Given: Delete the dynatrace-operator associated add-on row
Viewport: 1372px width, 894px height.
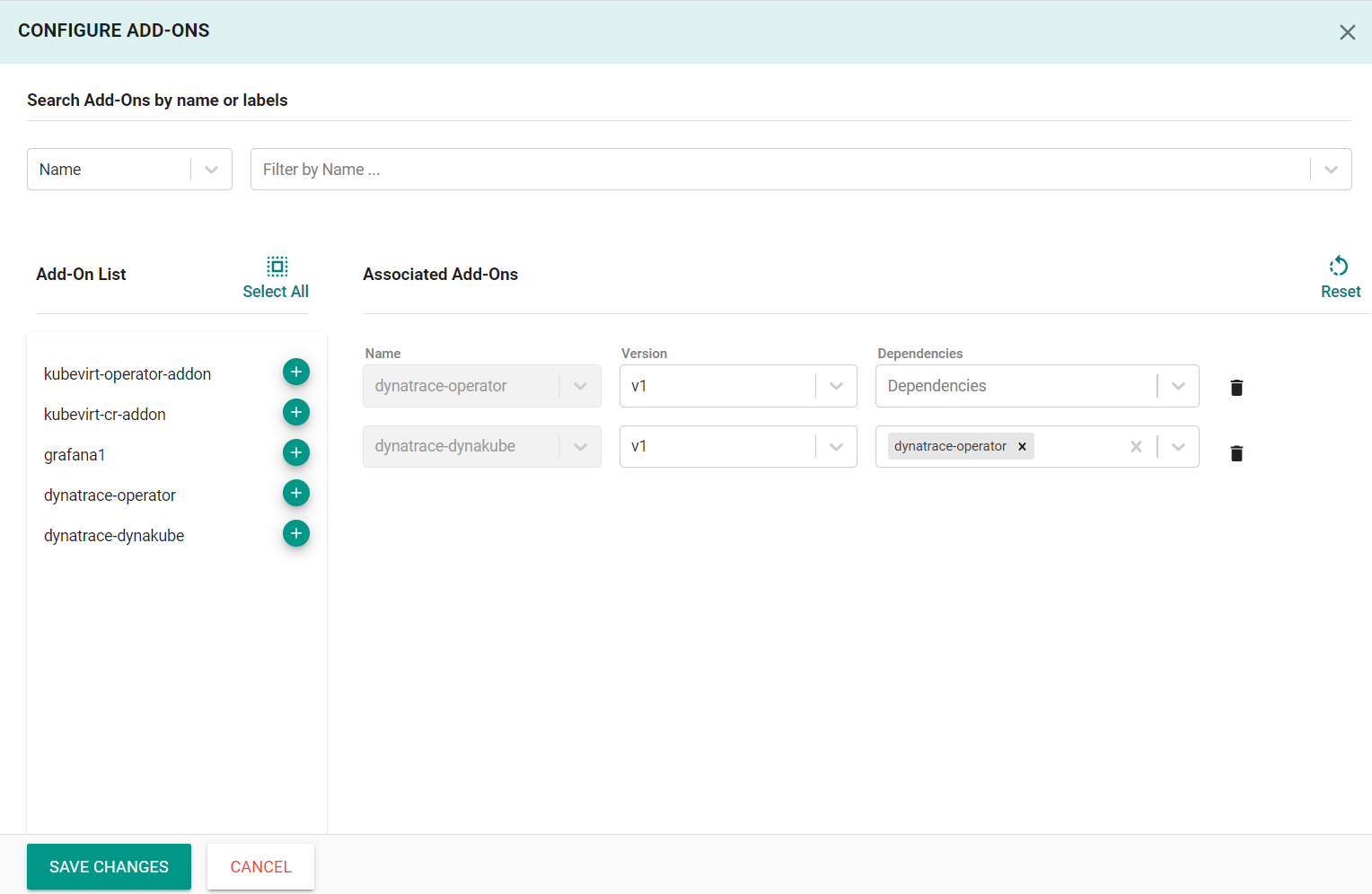Looking at the screenshot, I should point(1236,388).
